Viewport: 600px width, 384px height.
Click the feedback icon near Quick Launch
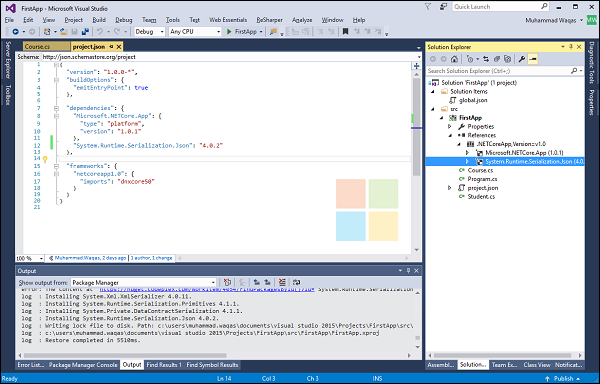(443, 7)
